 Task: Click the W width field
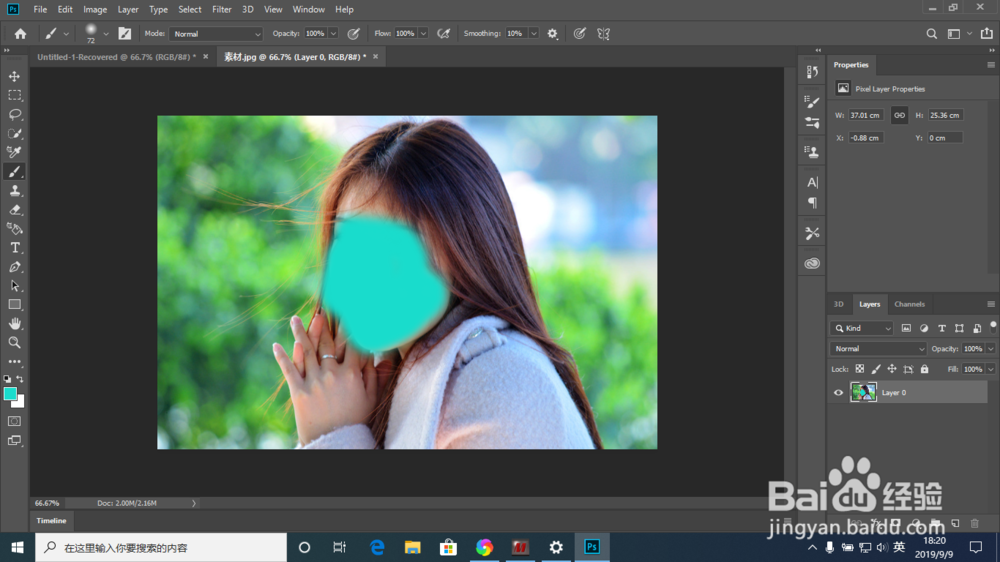865,115
